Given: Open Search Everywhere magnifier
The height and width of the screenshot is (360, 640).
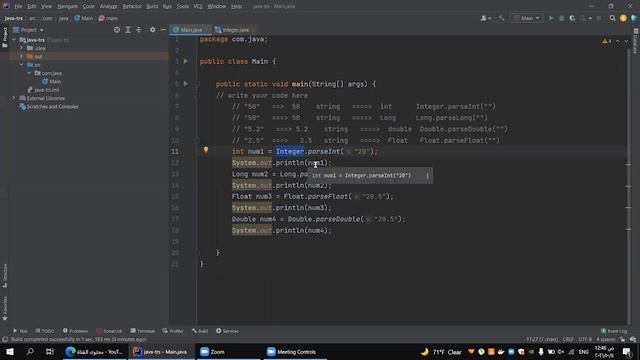Looking at the screenshot, I should [612, 18].
